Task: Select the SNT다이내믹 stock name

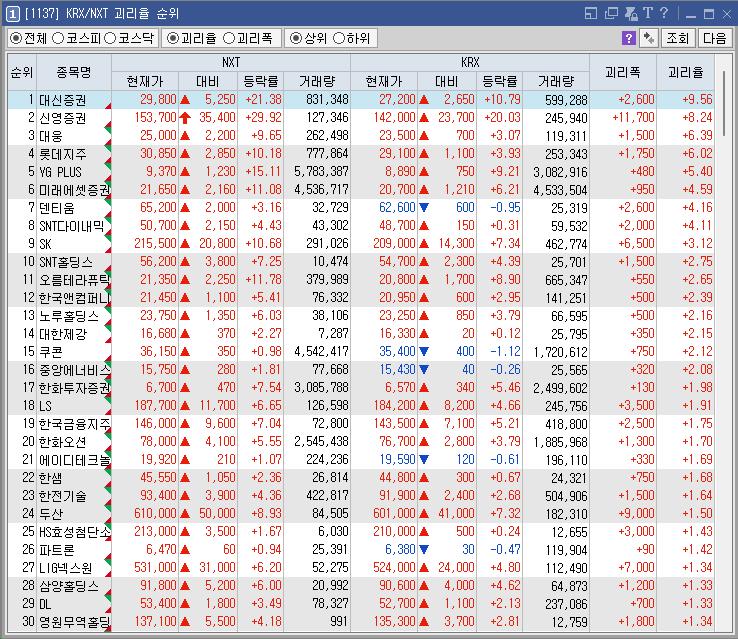Action: pyautogui.click(x=72, y=226)
